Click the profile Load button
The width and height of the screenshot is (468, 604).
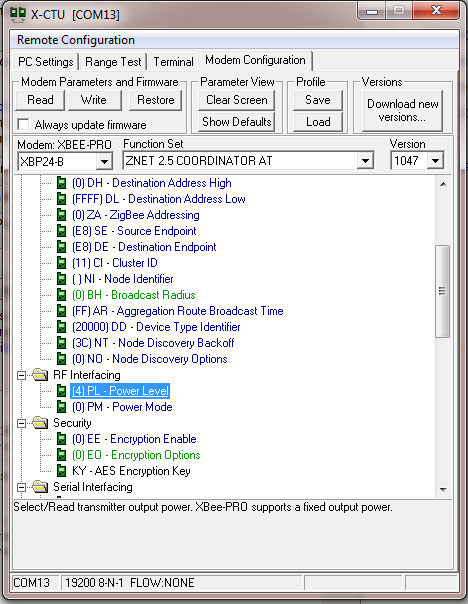318,122
